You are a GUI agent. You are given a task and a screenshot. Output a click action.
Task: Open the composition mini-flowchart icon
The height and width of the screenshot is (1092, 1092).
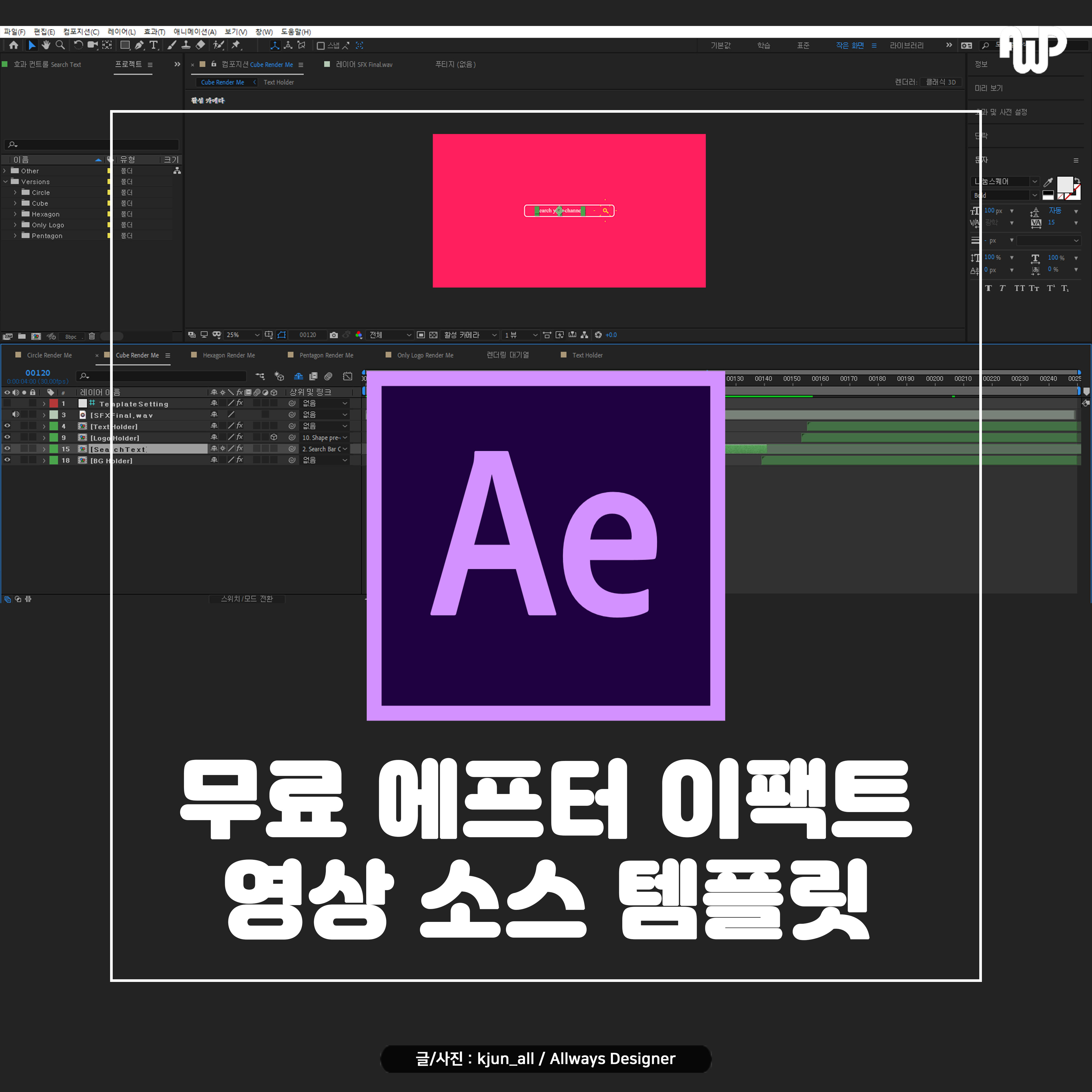tap(260, 376)
